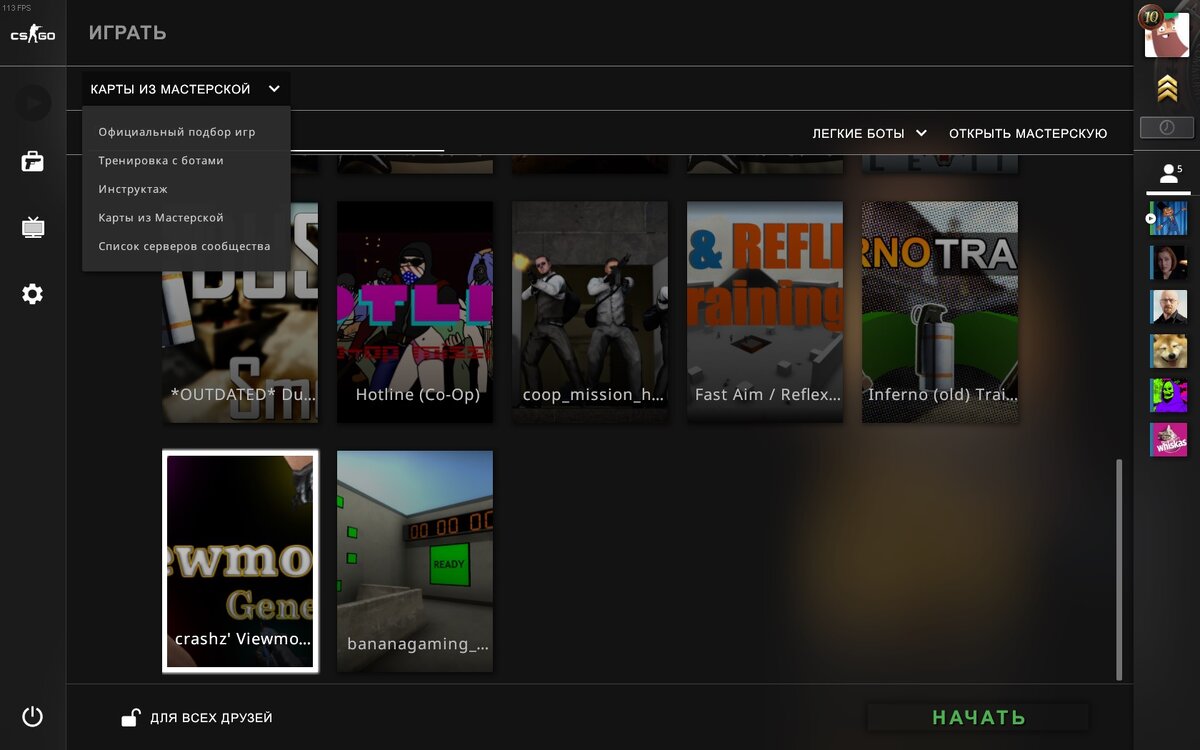Screen dimensions: 1200x750
Task: Choose Карты из Мастерской entry
Action: (161, 217)
